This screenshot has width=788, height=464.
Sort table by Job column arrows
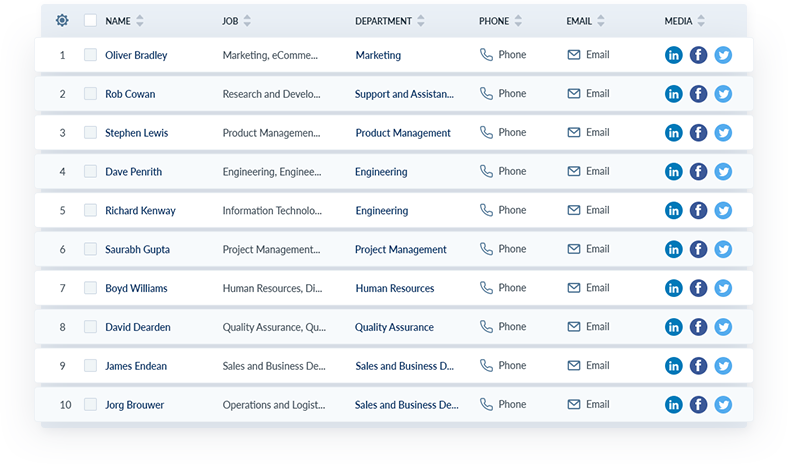coord(247,21)
